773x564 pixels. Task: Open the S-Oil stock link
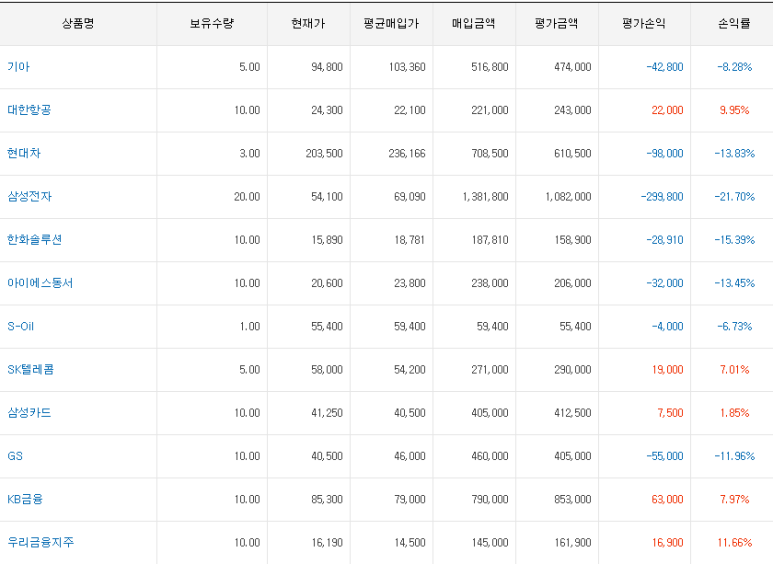tap(20, 326)
